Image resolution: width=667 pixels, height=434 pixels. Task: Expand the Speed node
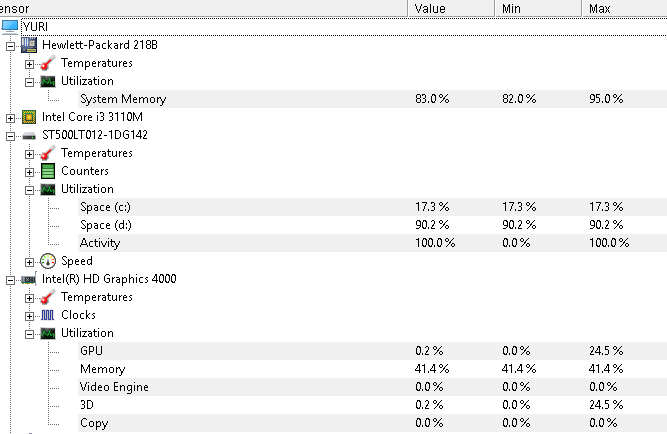29,262
